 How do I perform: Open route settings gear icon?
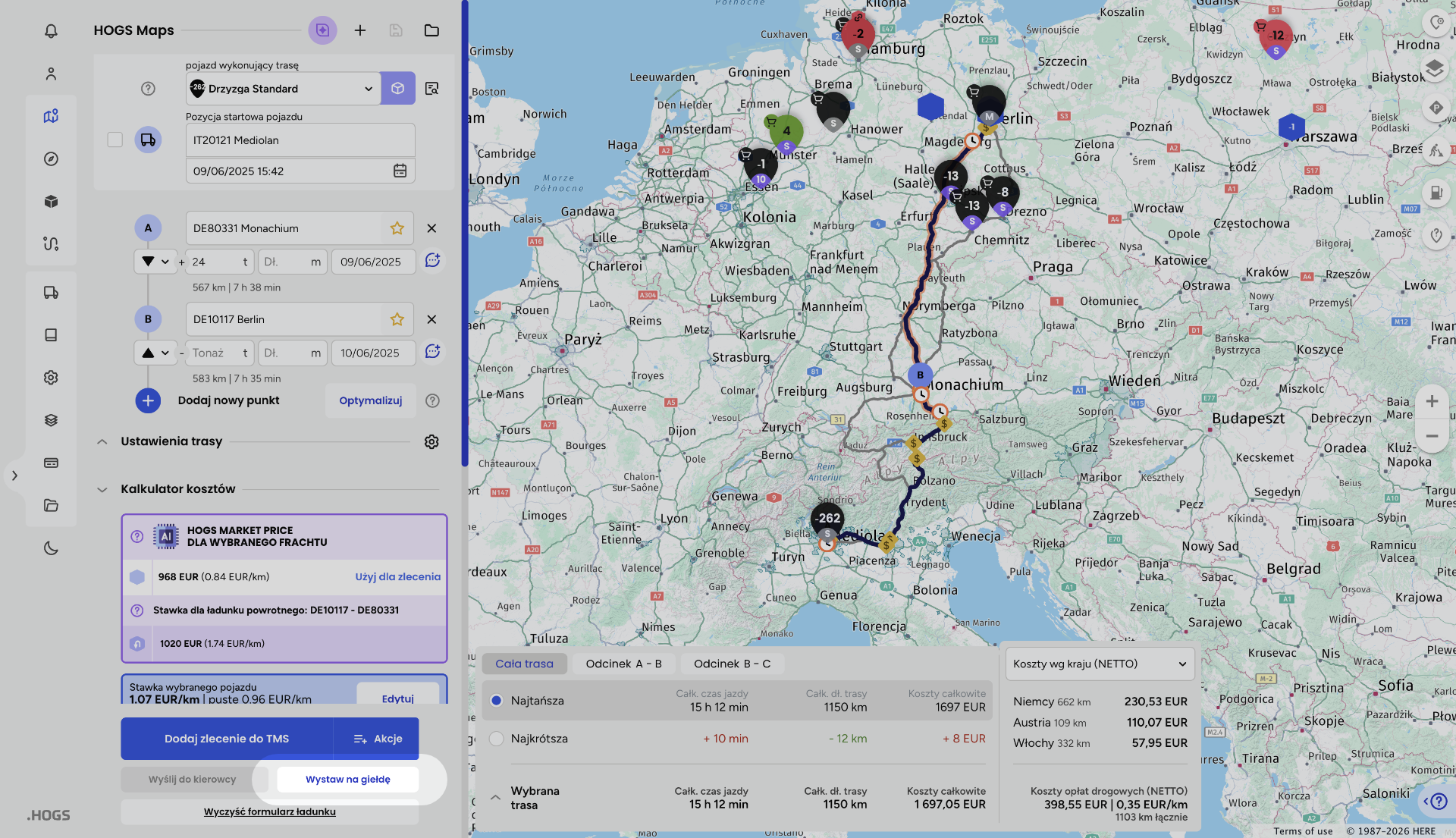(431, 441)
